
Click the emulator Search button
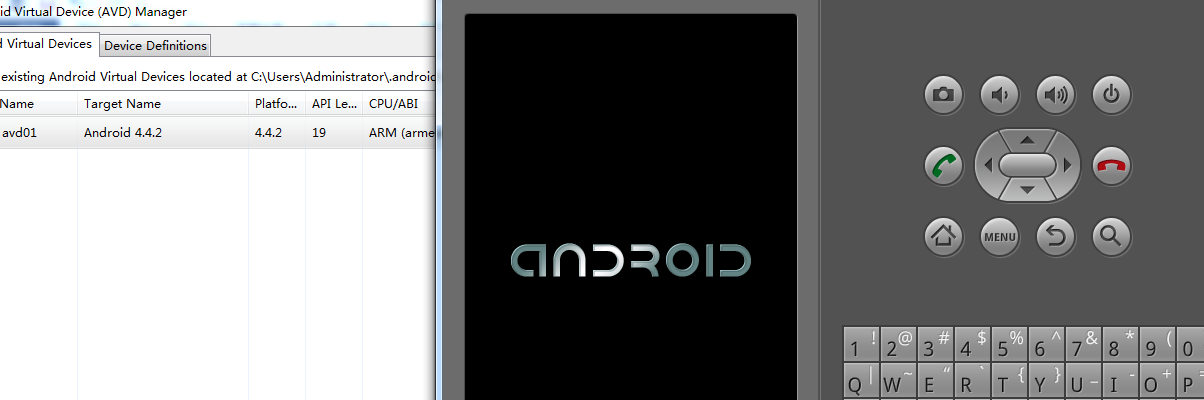pyautogui.click(x=1110, y=236)
